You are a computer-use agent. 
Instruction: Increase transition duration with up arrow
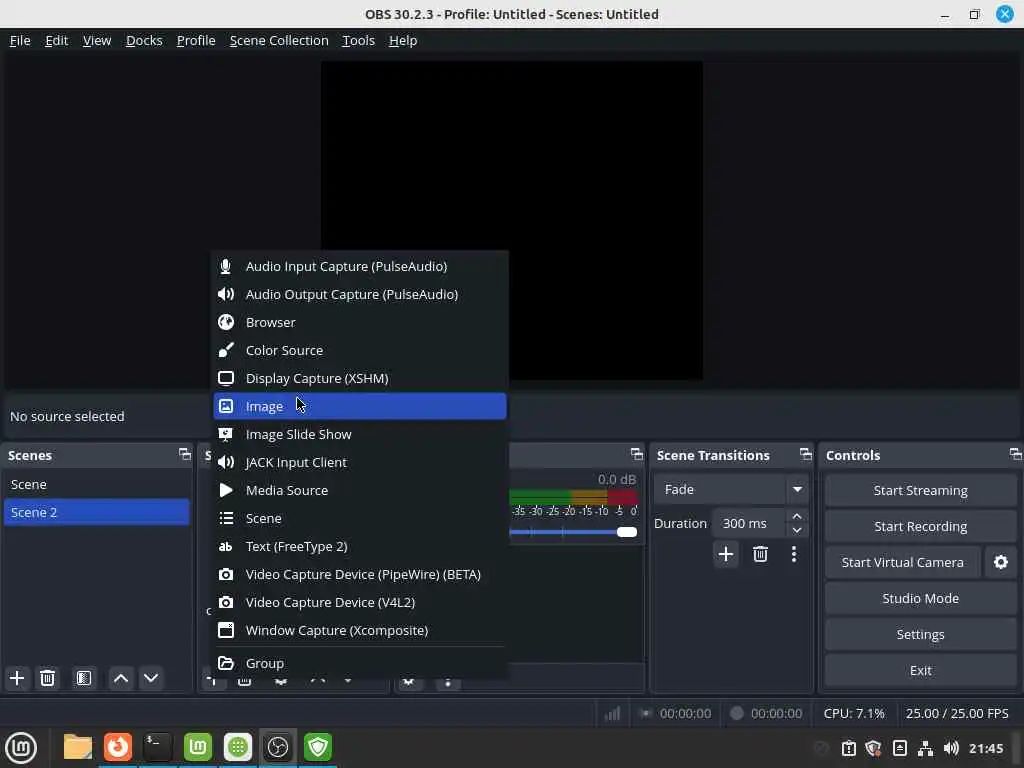point(797,517)
